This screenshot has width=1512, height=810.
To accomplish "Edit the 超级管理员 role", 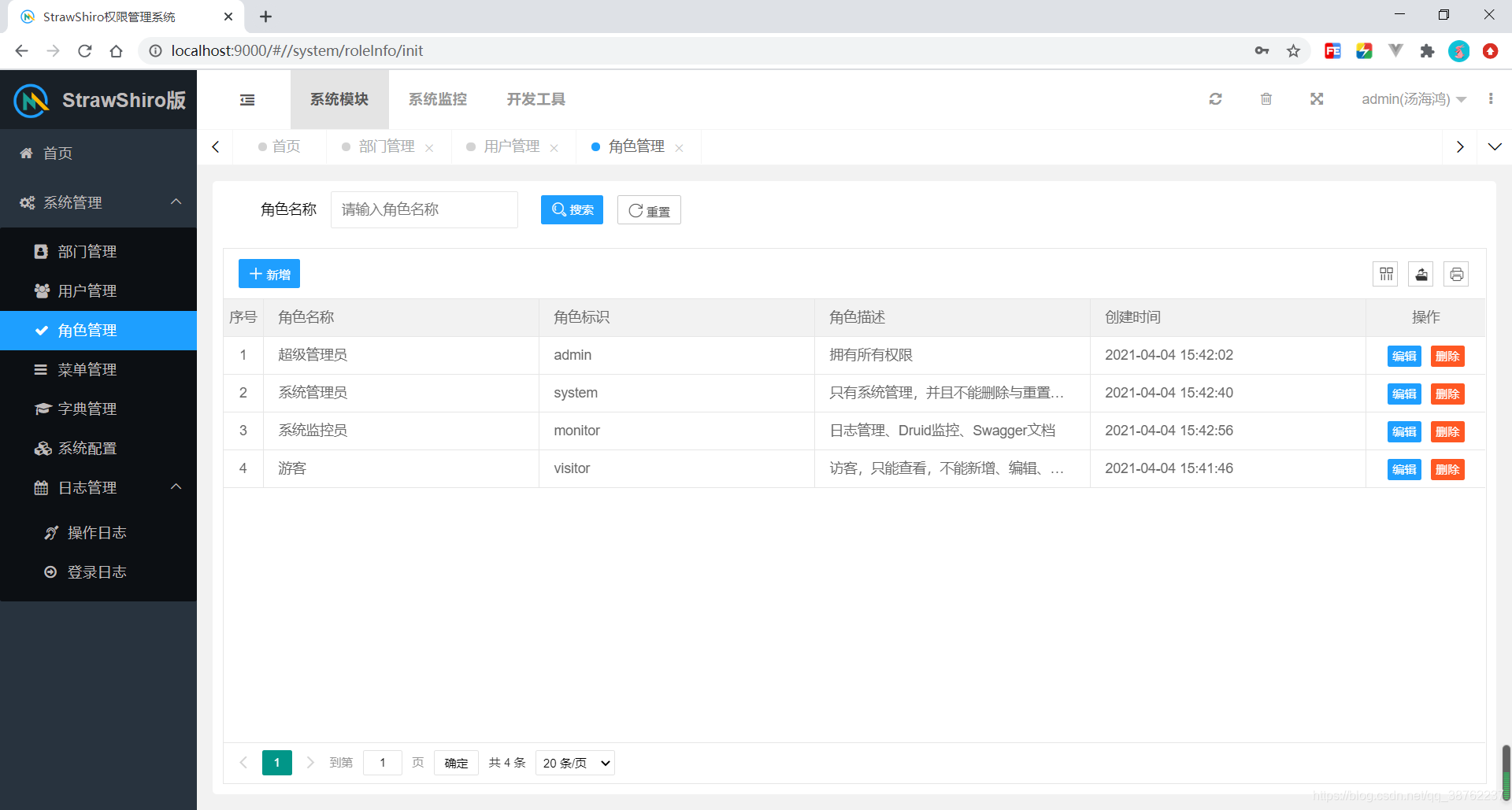I will [x=1404, y=356].
